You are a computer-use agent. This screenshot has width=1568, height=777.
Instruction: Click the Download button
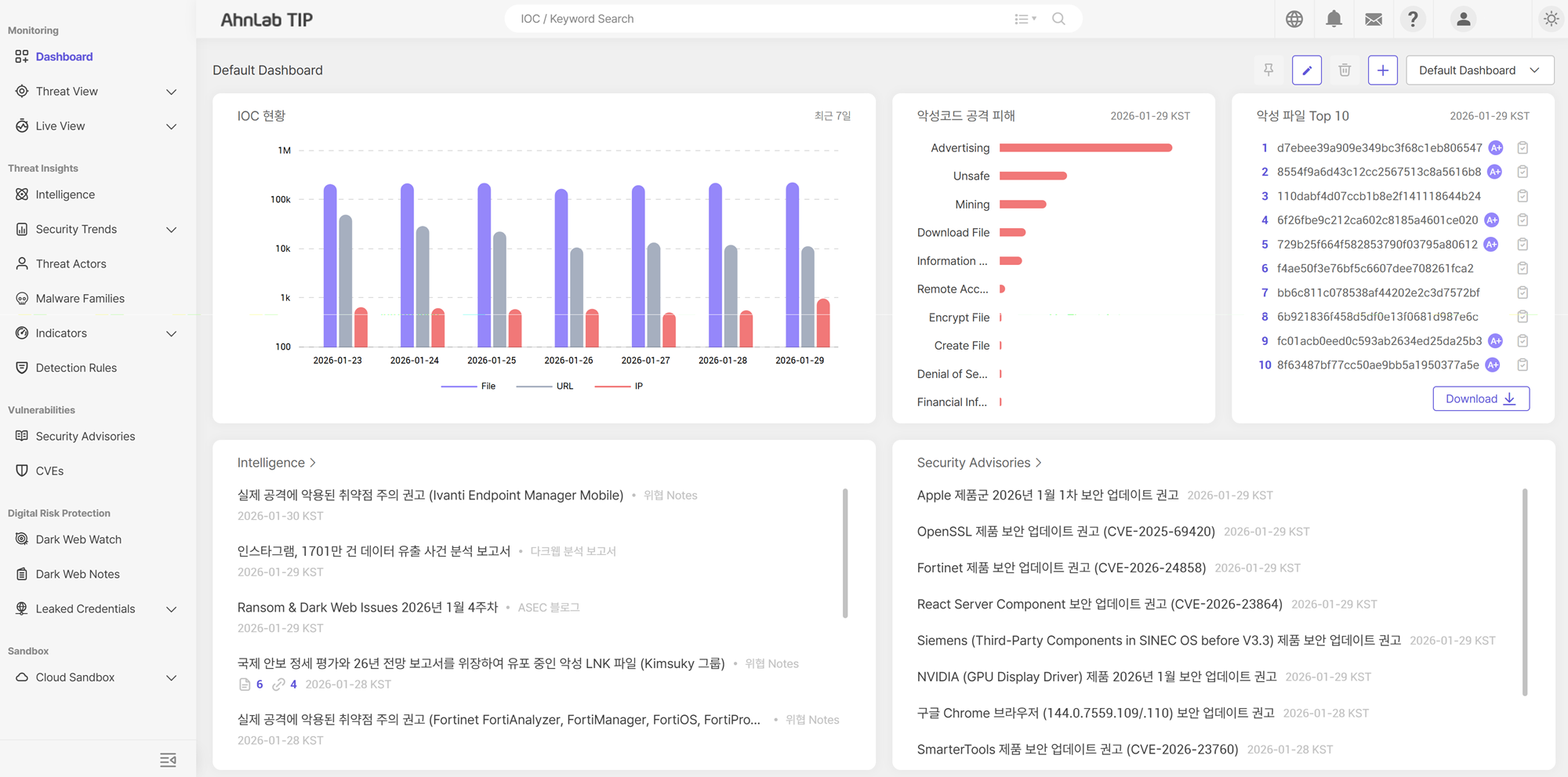(1480, 398)
